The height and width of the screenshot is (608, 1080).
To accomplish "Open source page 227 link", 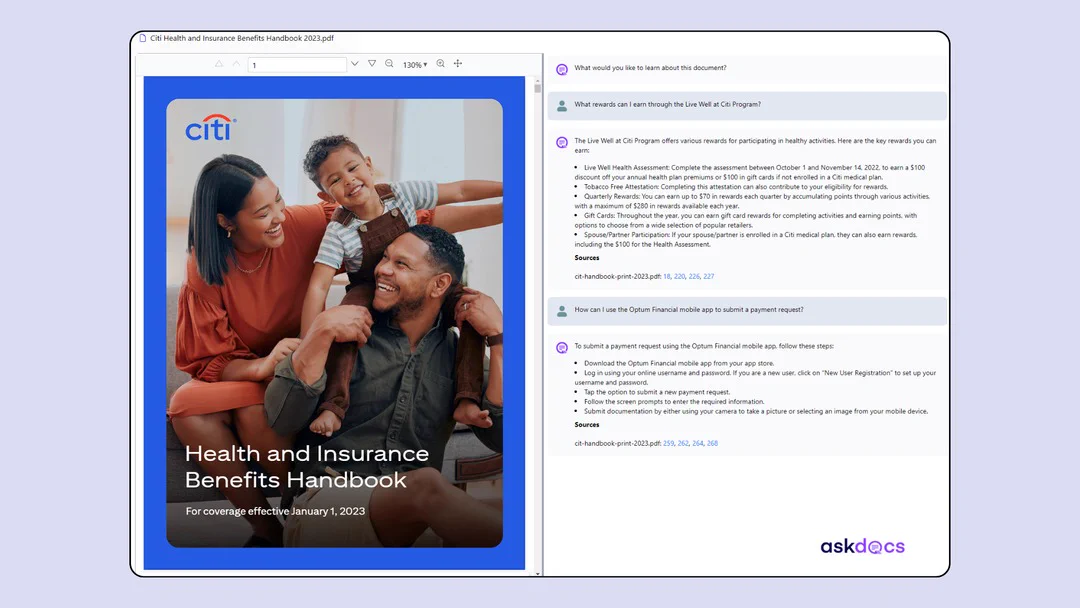I will pyautogui.click(x=709, y=276).
